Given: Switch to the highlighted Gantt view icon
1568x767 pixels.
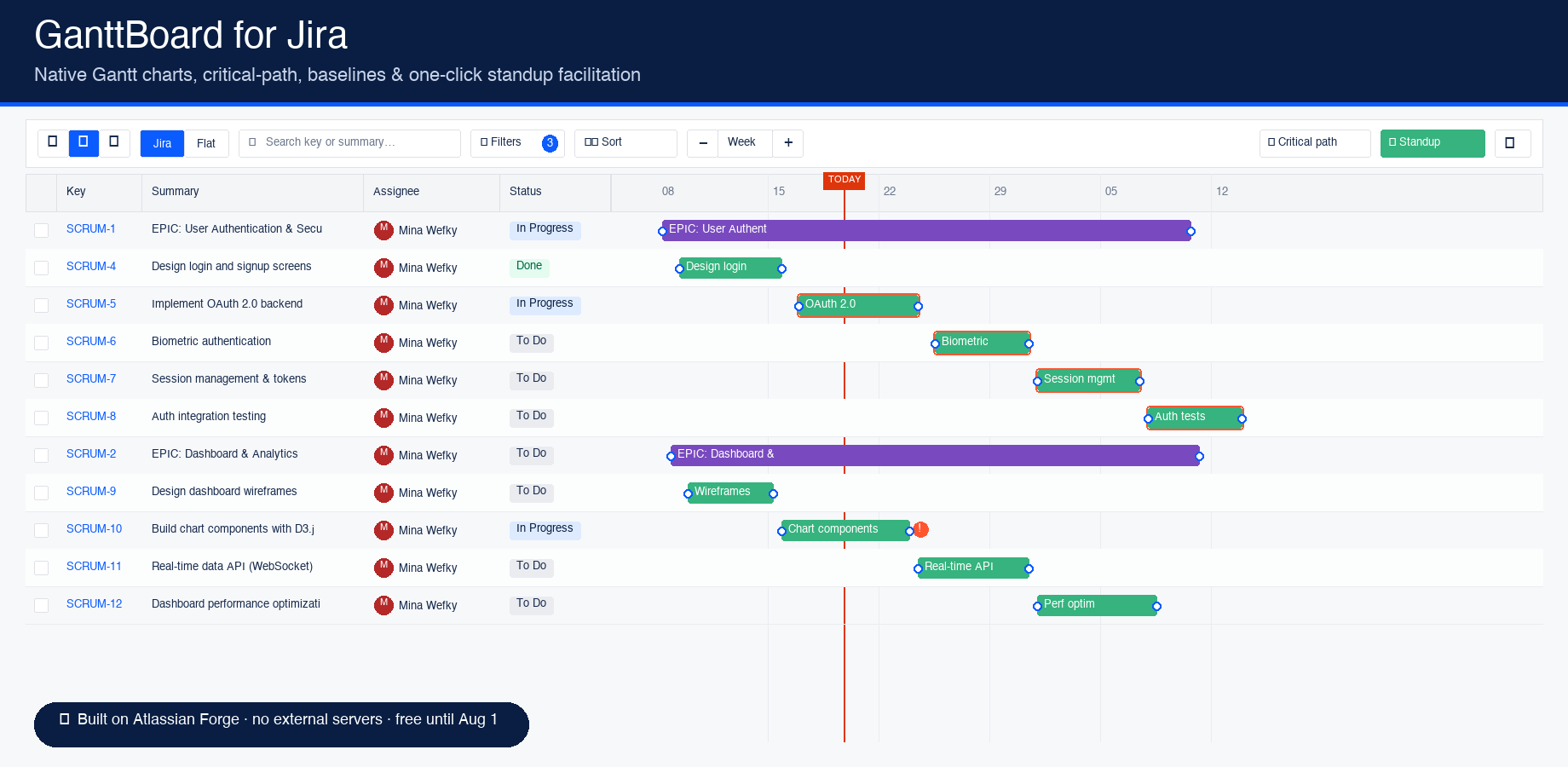Looking at the screenshot, I should pos(84,143).
